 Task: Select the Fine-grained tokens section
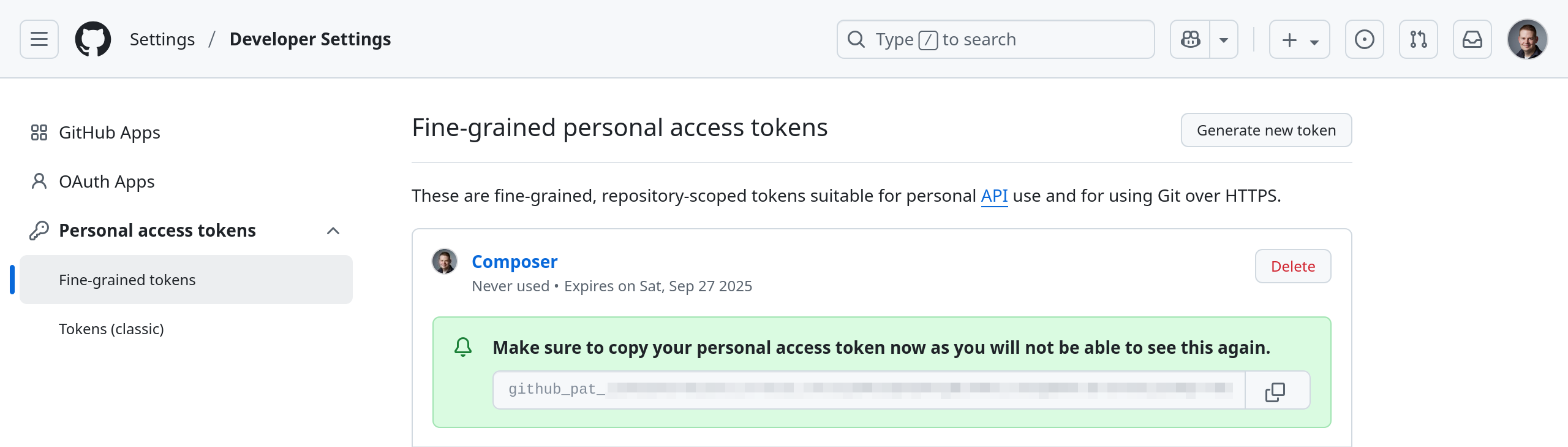pyautogui.click(x=127, y=280)
